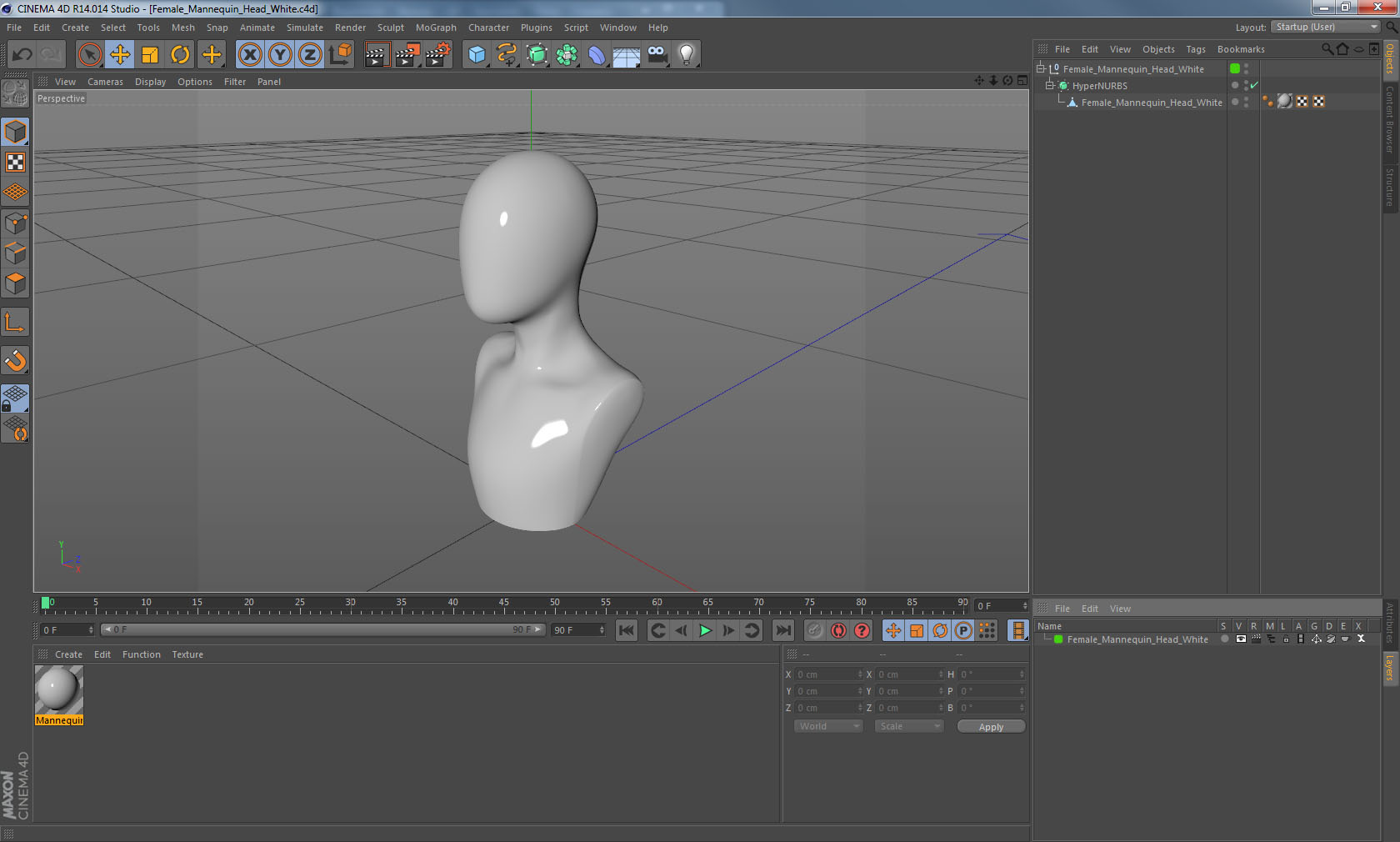The width and height of the screenshot is (1400, 842).
Task: Toggle Enable Axis tool
Action: [x=15, y=322]
